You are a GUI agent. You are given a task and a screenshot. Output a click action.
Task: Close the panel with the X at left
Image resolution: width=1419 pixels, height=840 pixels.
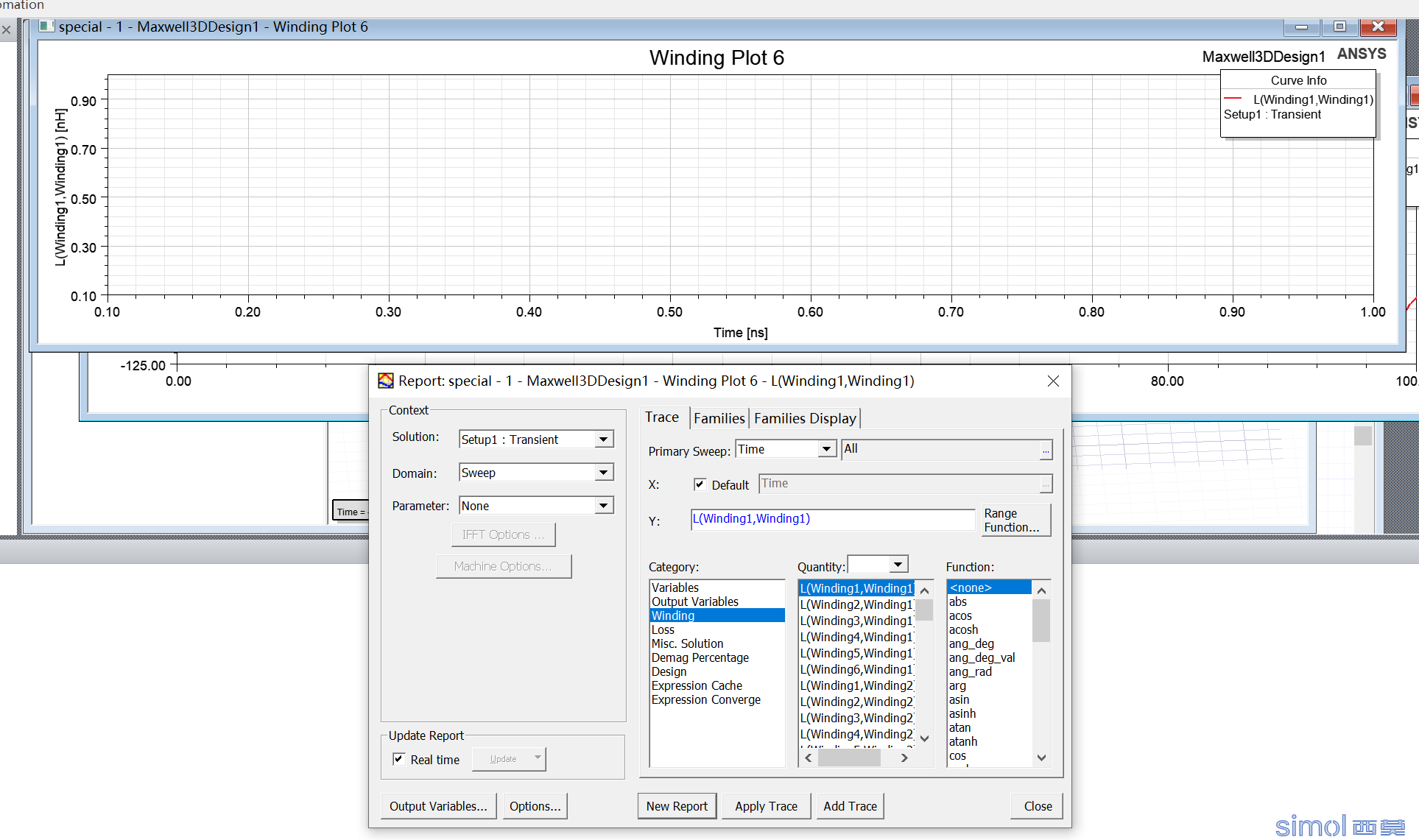7,30
